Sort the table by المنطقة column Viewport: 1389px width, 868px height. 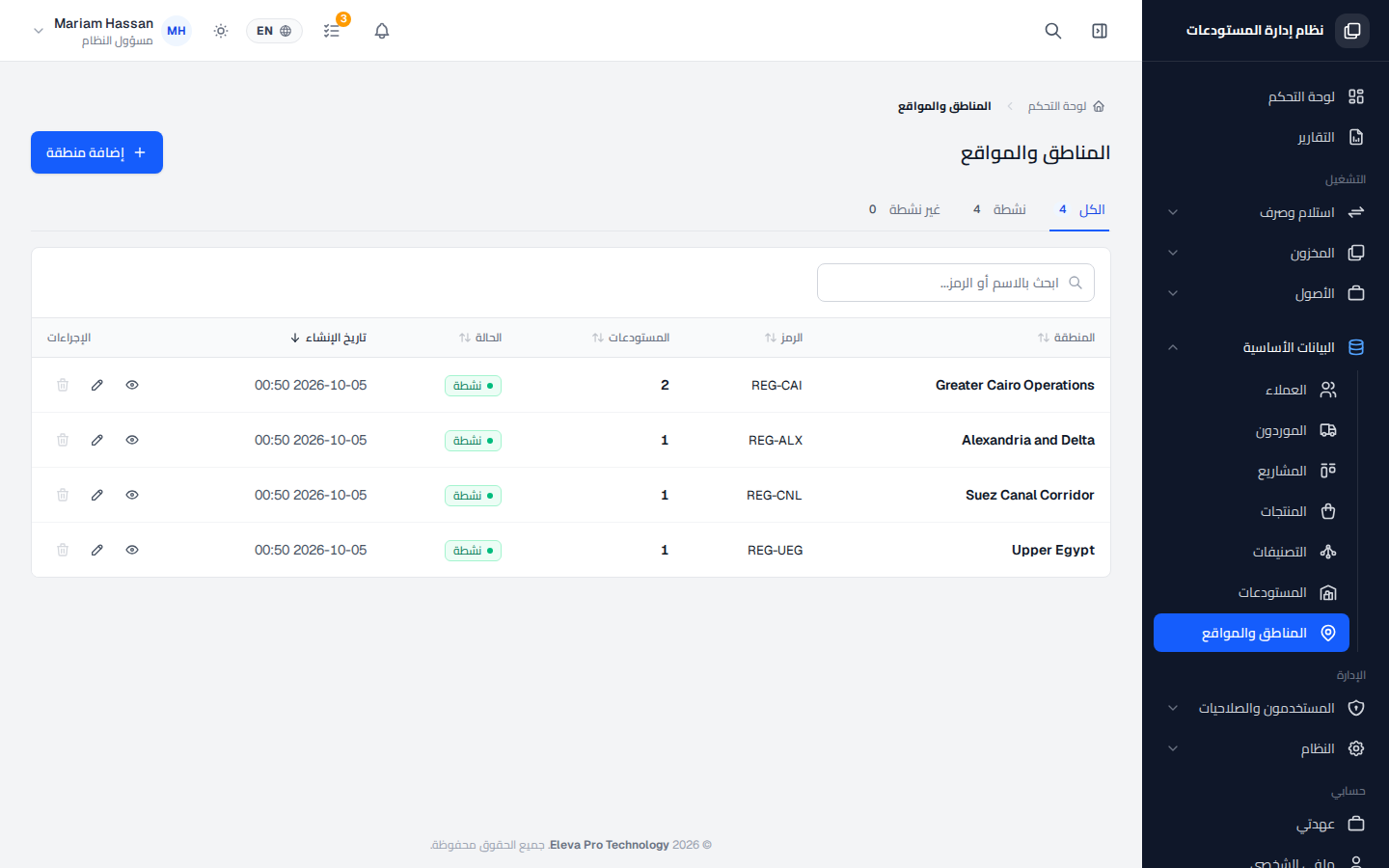(x=1066, y=338)
